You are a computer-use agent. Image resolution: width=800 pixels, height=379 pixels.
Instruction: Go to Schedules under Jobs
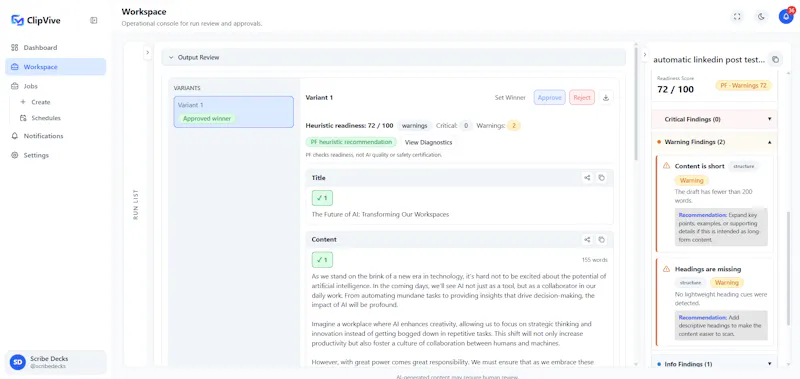(46, 118)
